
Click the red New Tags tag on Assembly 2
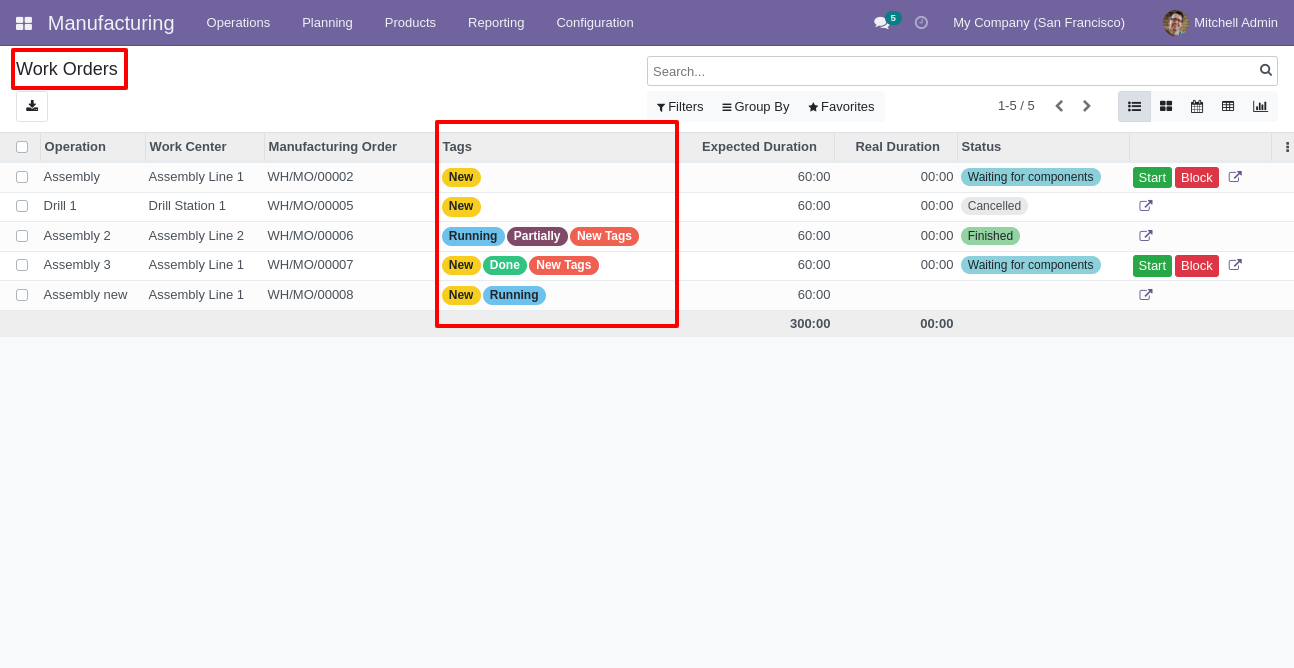[604, 236]
